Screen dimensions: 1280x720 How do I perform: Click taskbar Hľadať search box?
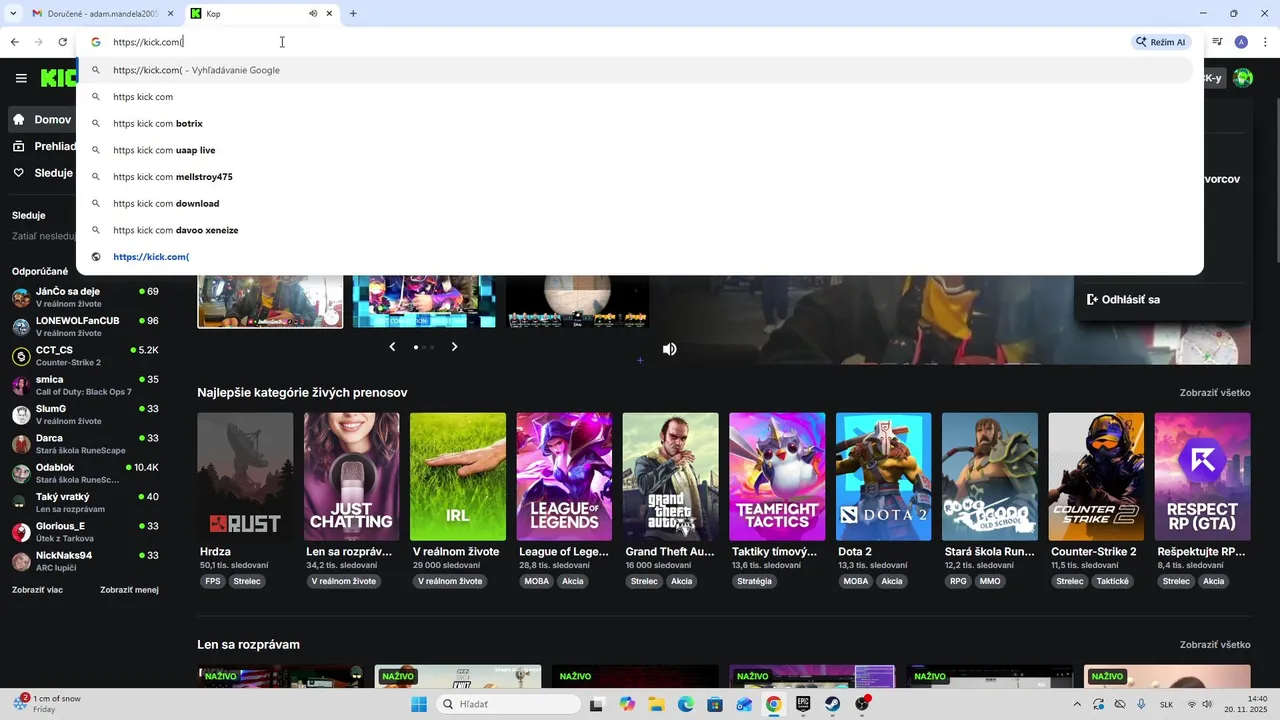coord(507,704)
